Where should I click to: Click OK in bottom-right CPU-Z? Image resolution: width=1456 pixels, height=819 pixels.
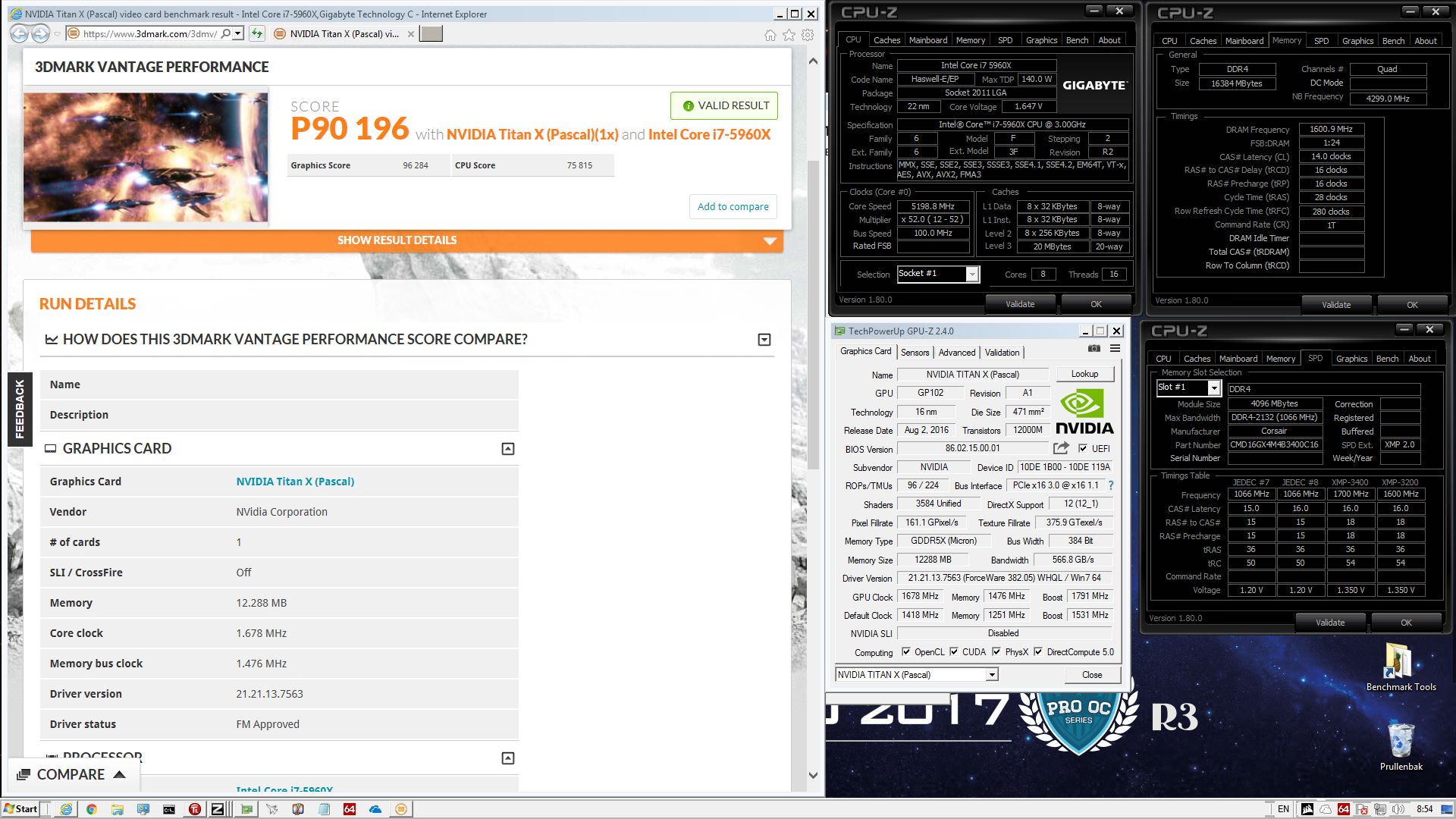pyautogui.click(x=1406, y=623)
